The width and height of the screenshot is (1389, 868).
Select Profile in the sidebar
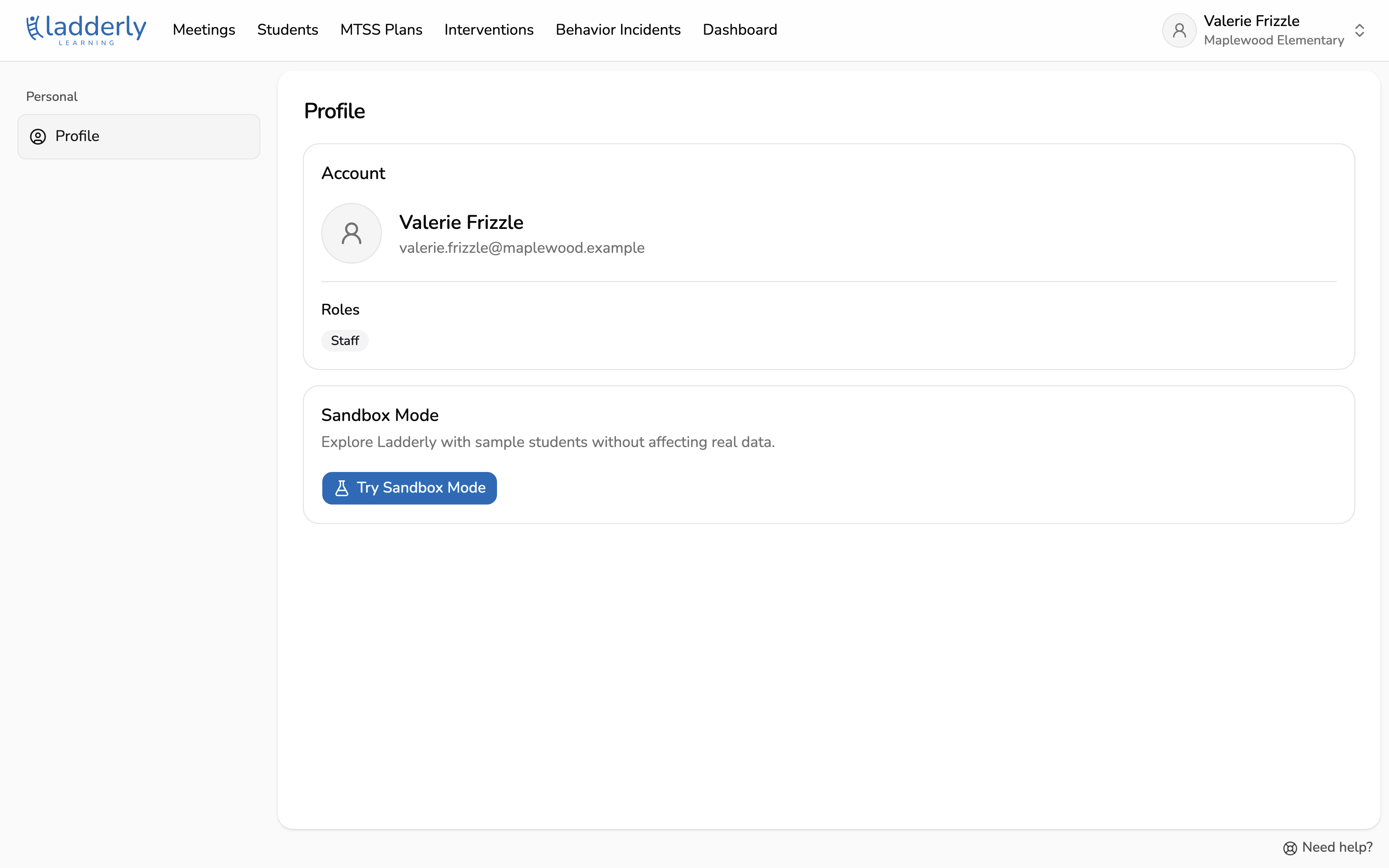click(x=139, y=137)
